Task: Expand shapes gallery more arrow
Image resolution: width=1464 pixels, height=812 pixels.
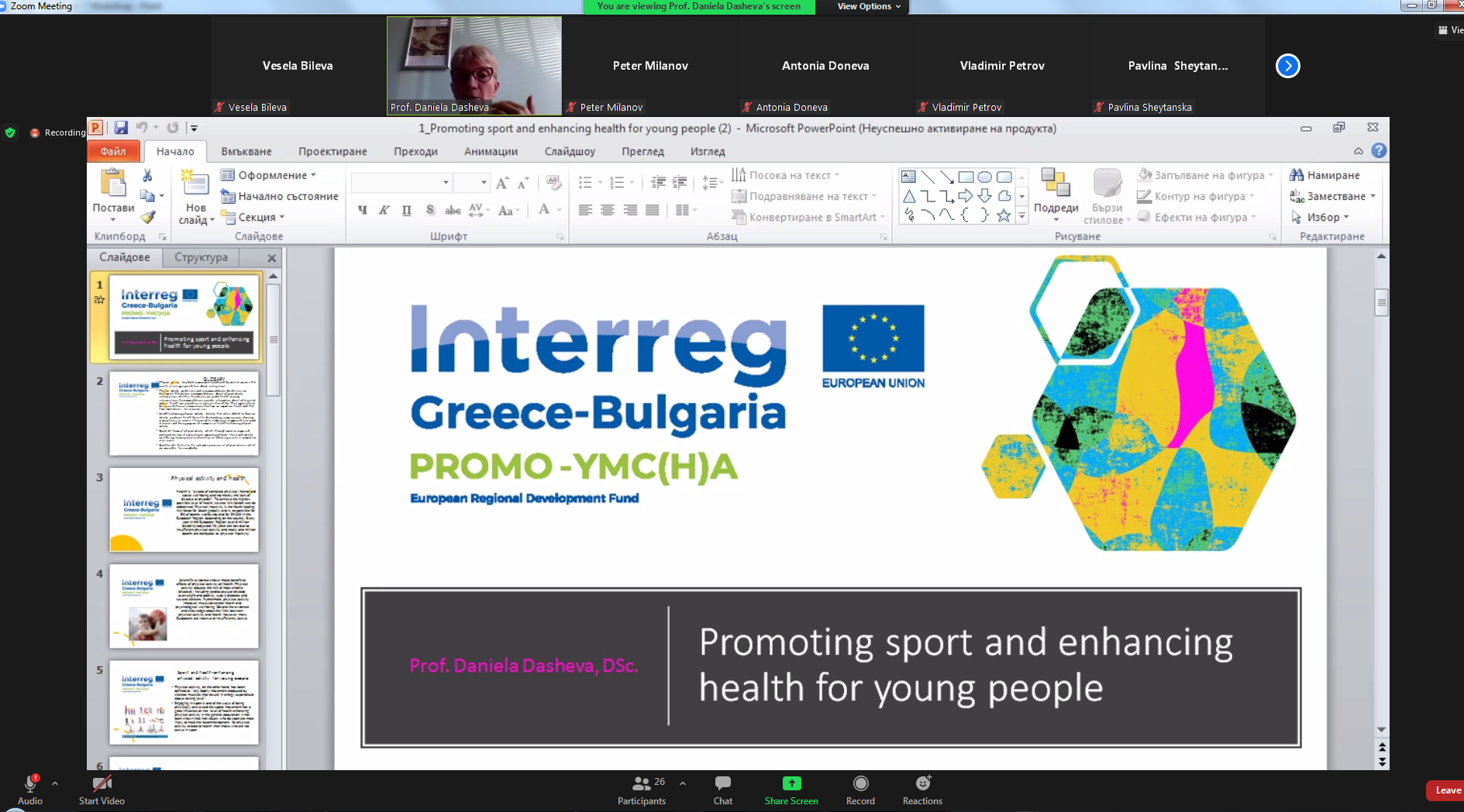Action: [x=1022, y=217]
